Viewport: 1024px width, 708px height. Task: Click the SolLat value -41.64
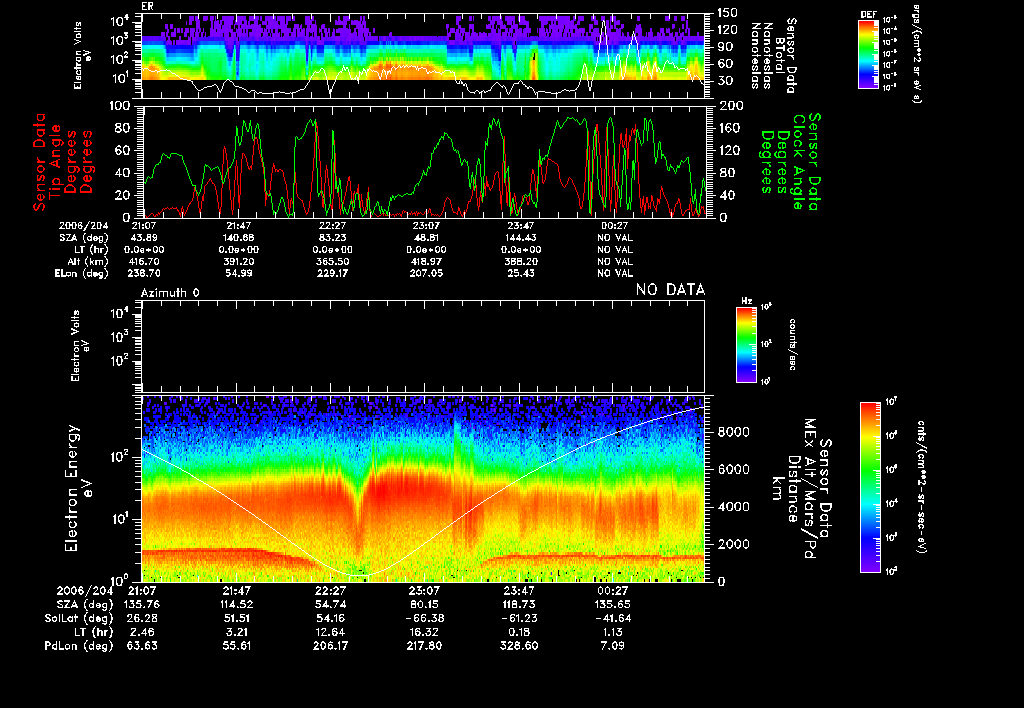612,618
